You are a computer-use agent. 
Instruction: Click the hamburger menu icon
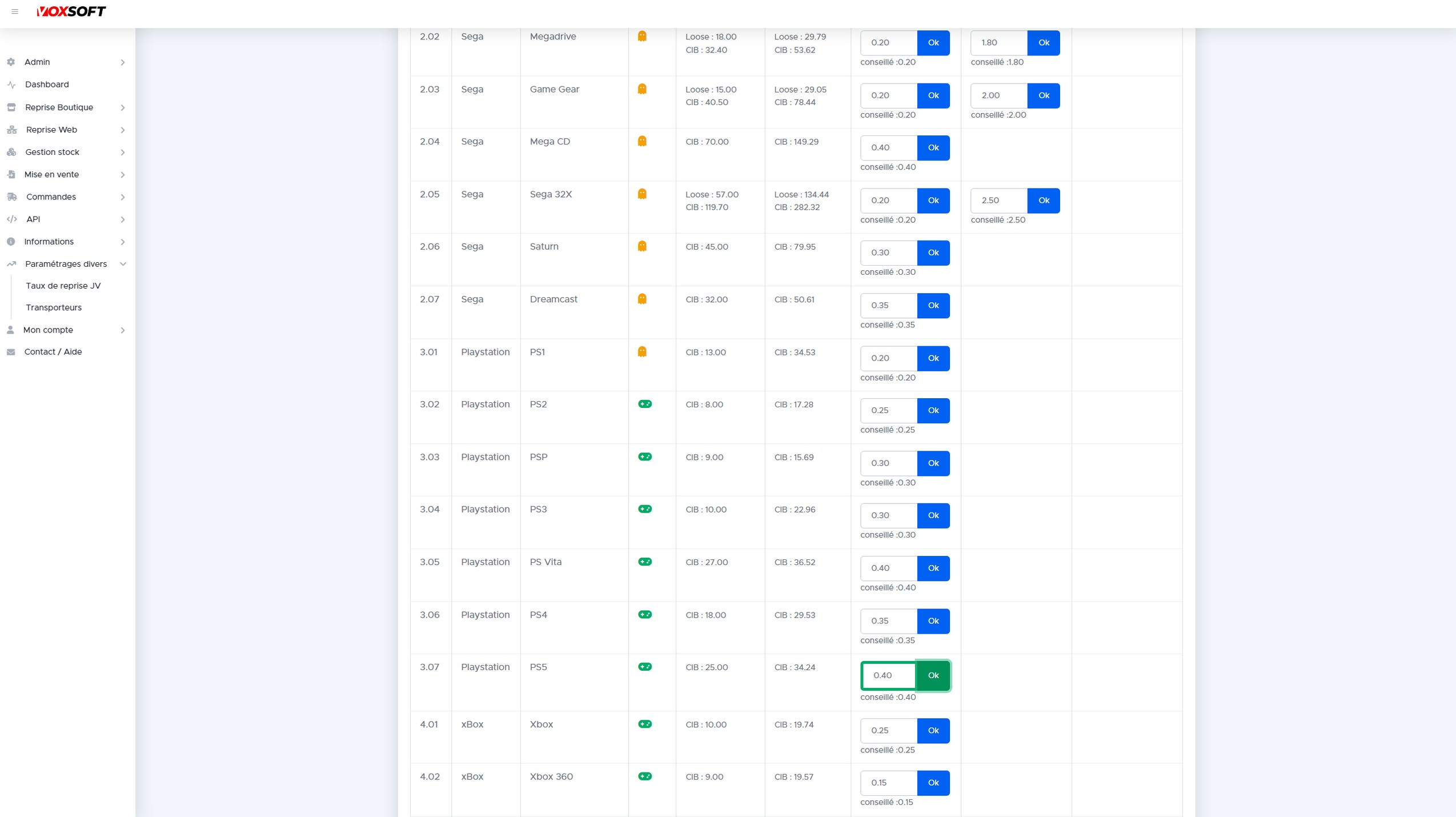(15, 11)
